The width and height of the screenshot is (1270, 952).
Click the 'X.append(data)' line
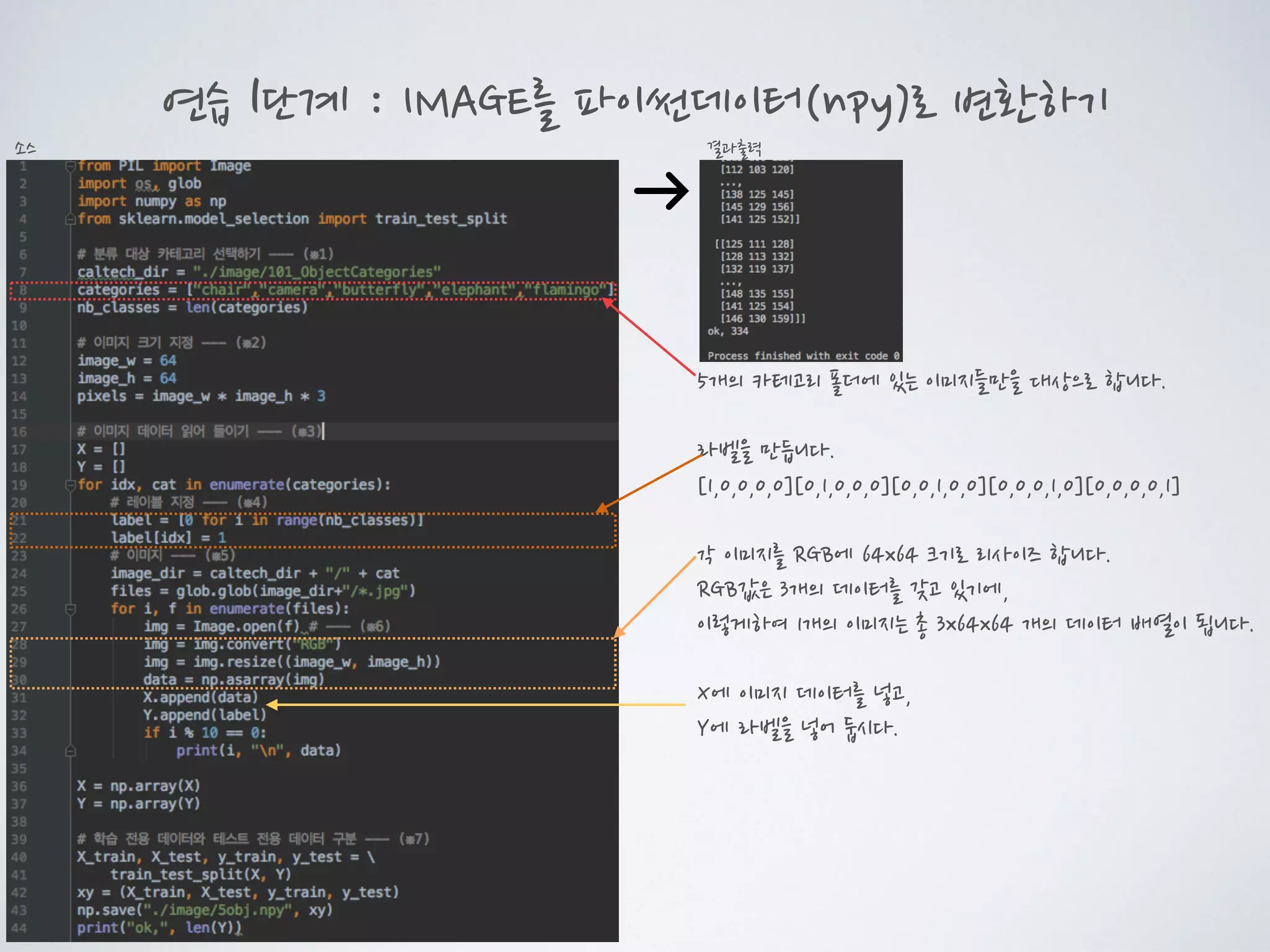[200, 698]
